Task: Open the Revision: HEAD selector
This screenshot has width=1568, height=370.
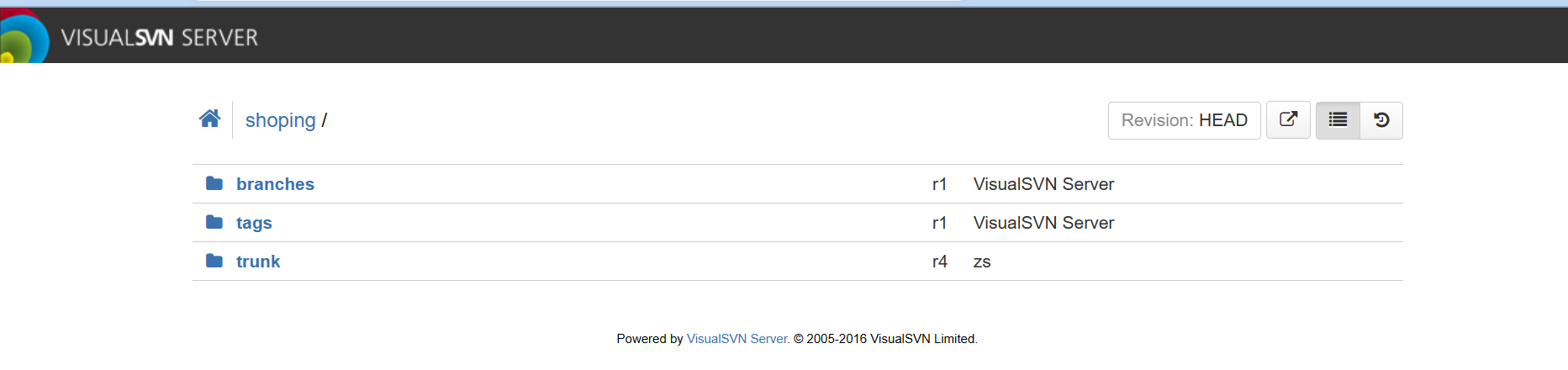Action: click(1184, 120)
